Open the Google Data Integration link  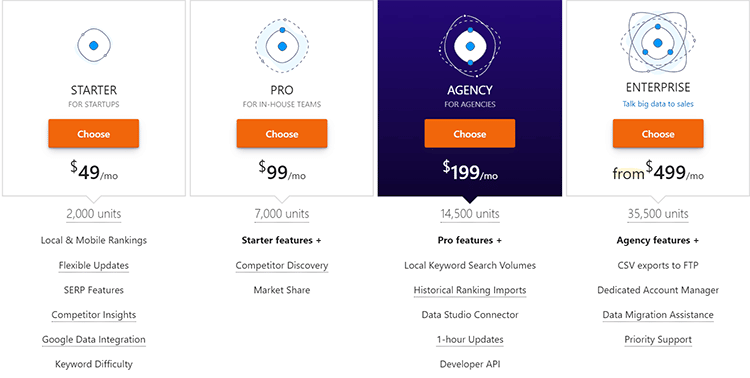click(94, 340)
